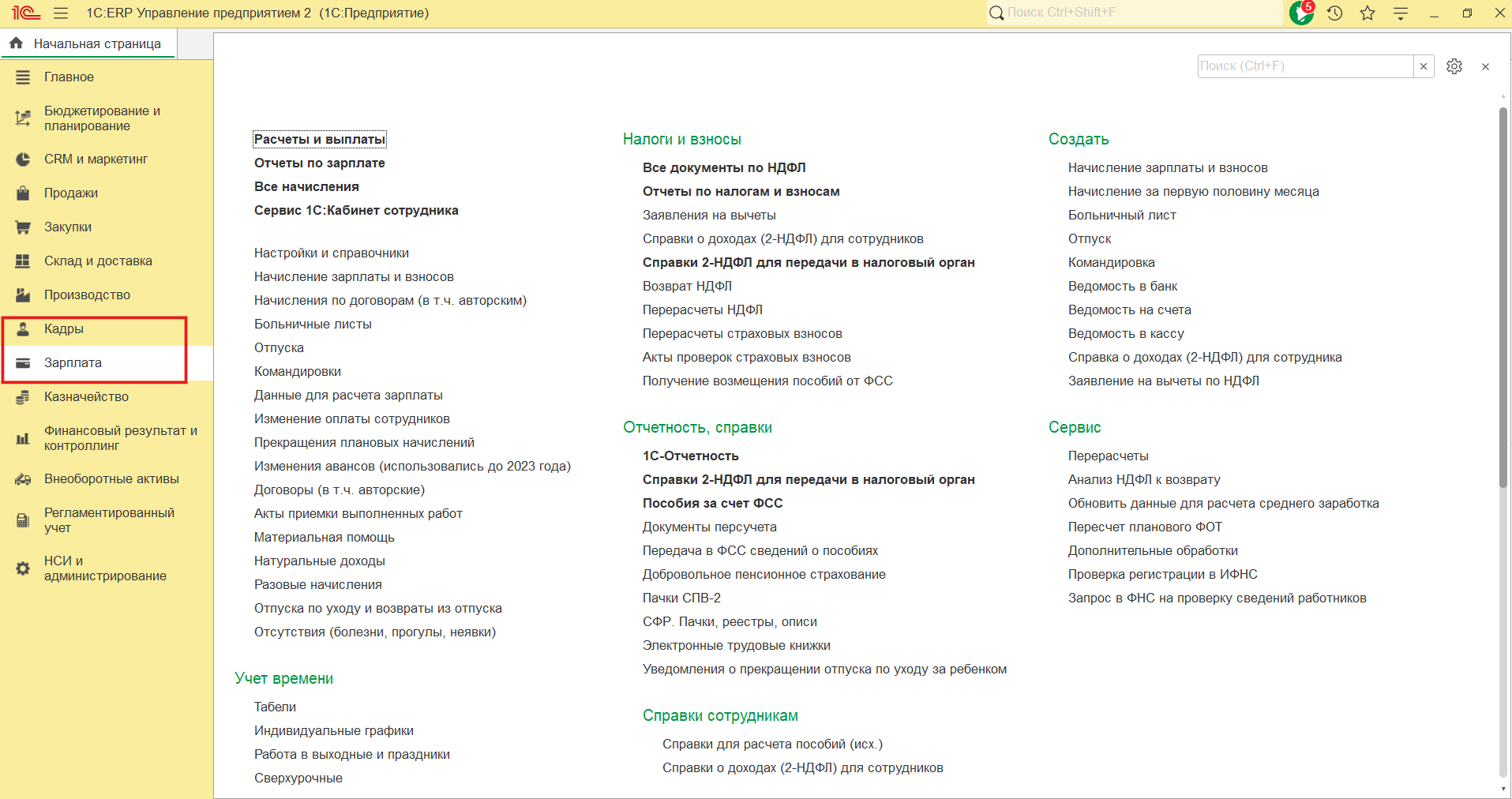The image size is (1512, 799).
Task: Open Табели under Учет времени
Action: click(x=275, y=707)
